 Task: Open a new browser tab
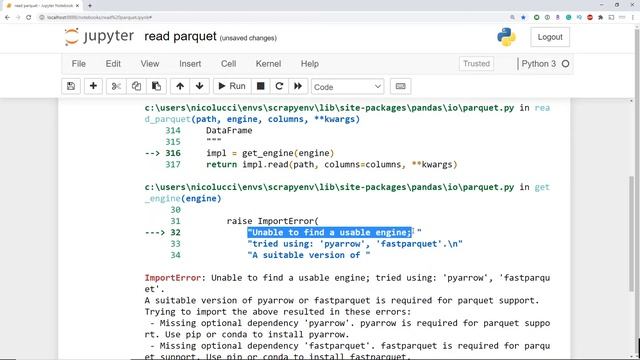[x=90, y=6]
